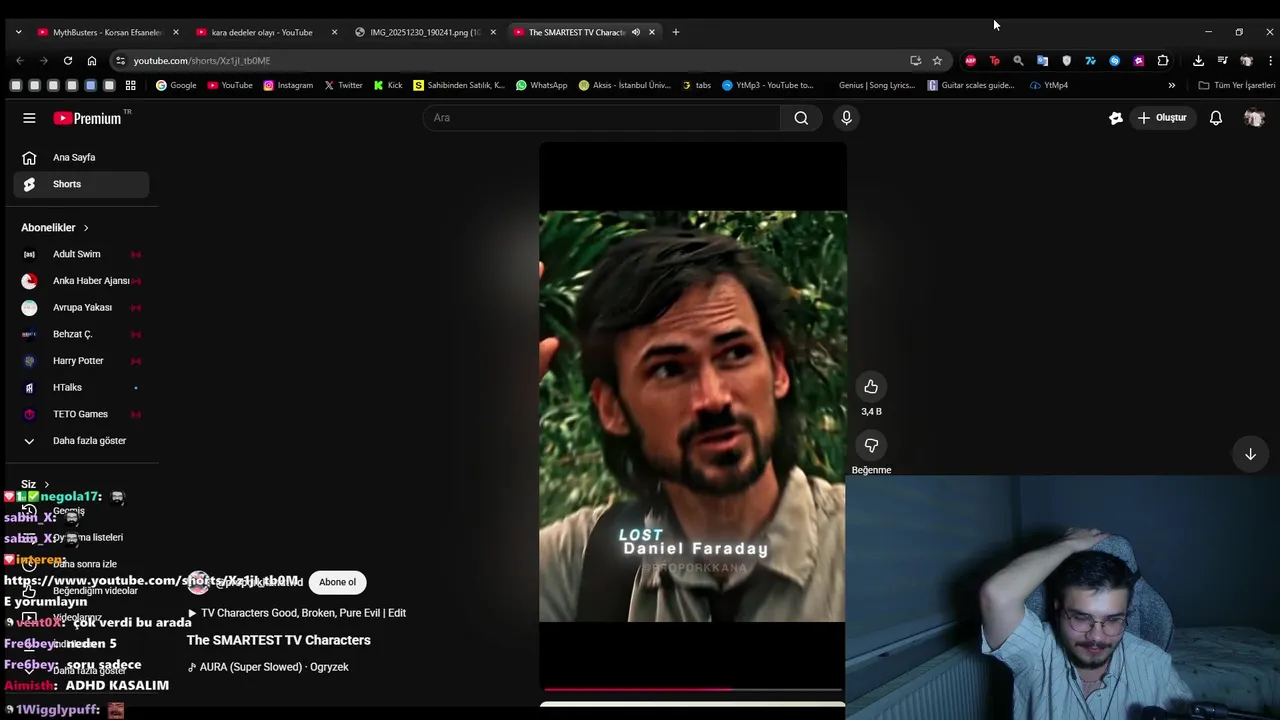Open the YouTube account avatar menu
The height and width of the screenshot is (720, 1280).
[1254, 118]
